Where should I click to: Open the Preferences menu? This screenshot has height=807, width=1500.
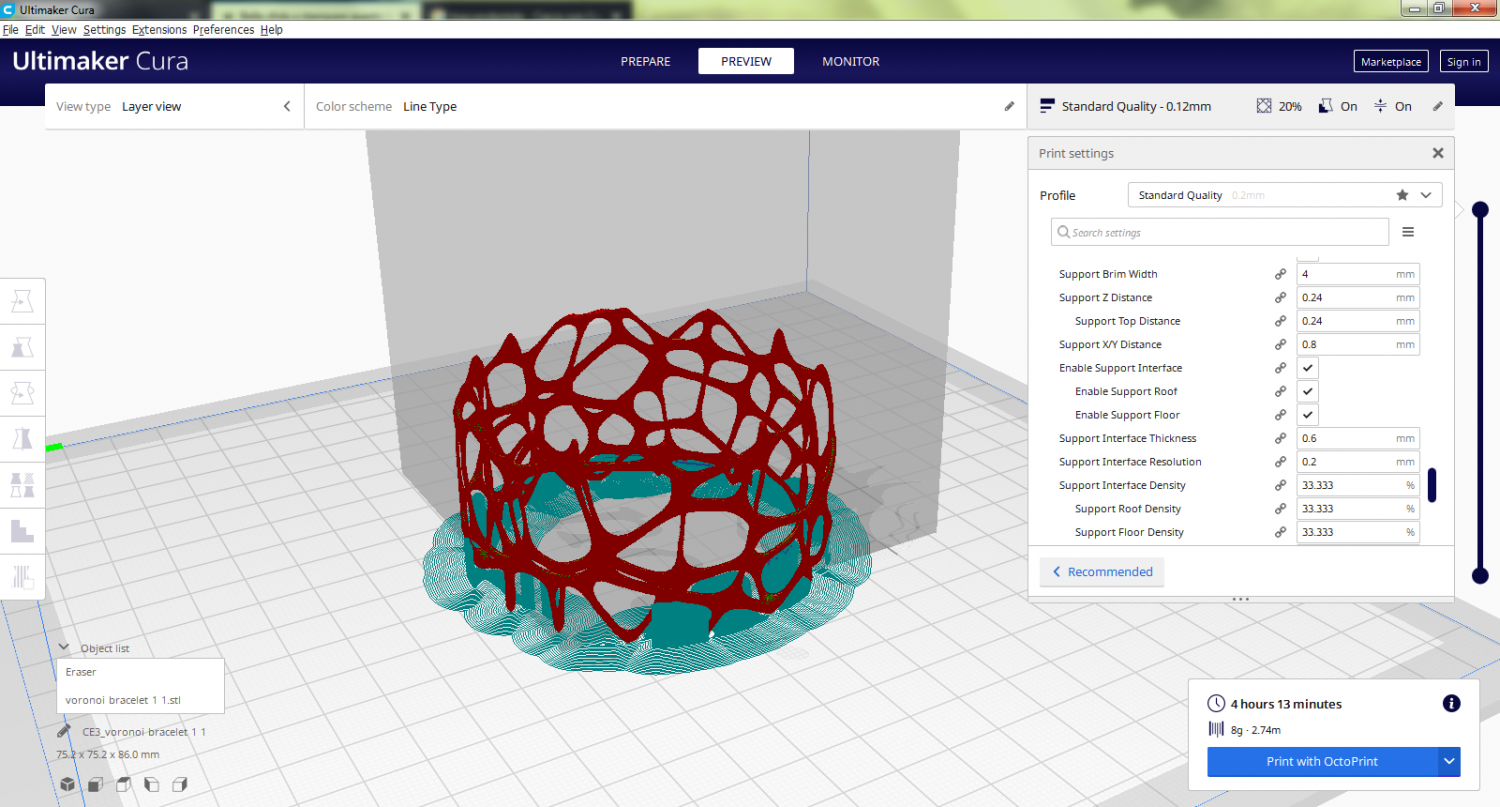pyautogui.click(x=224, y=30)
